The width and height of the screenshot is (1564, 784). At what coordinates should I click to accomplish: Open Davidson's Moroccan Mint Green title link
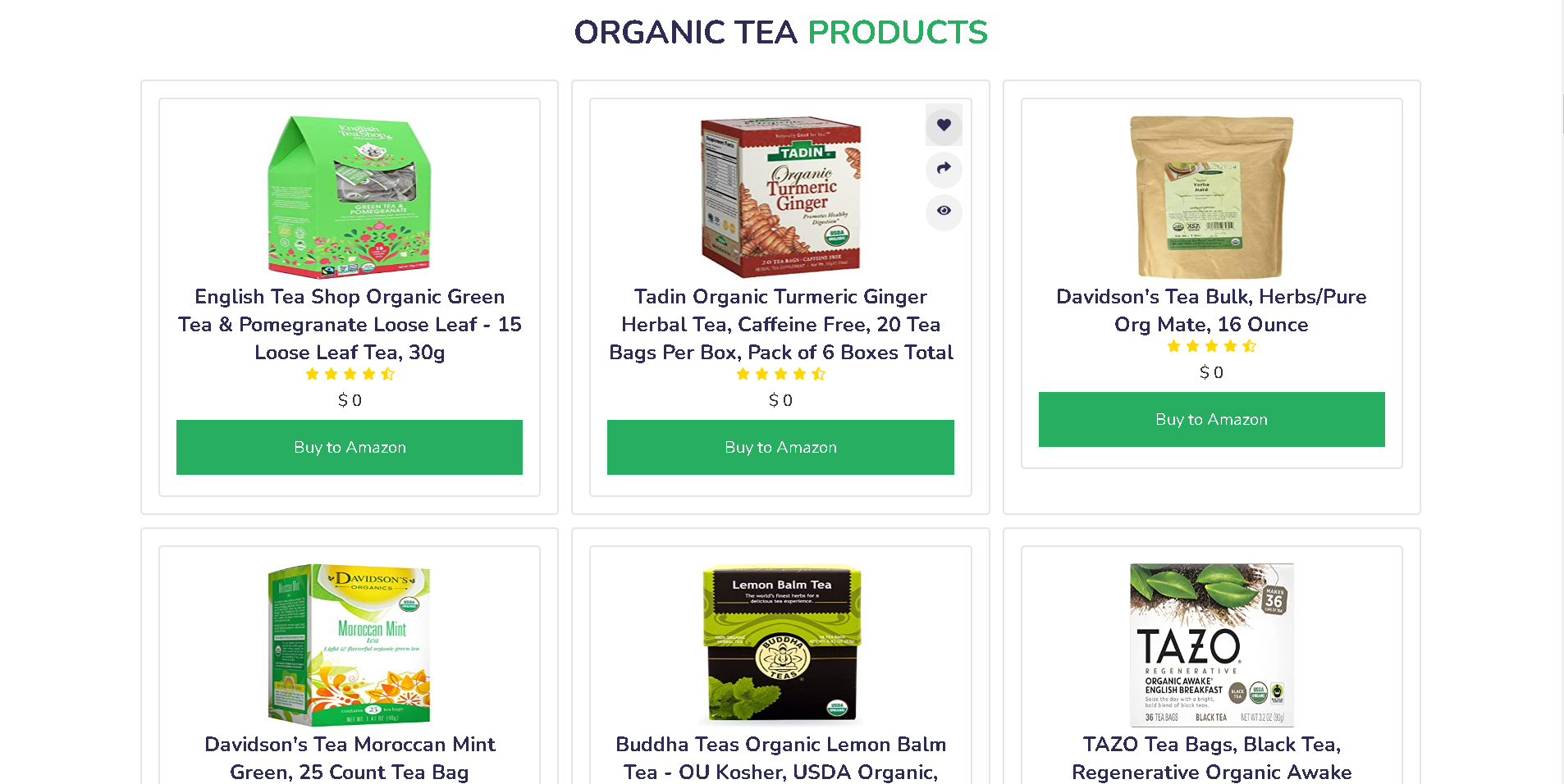350,758
